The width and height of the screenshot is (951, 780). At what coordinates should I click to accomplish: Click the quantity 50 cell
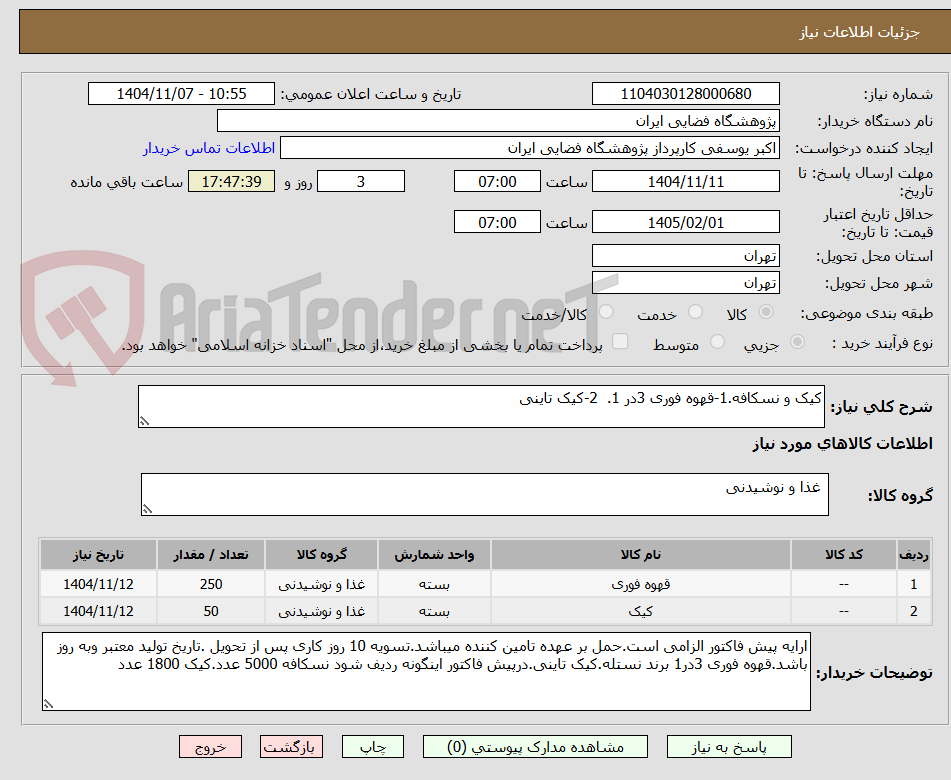coord(210,611)
